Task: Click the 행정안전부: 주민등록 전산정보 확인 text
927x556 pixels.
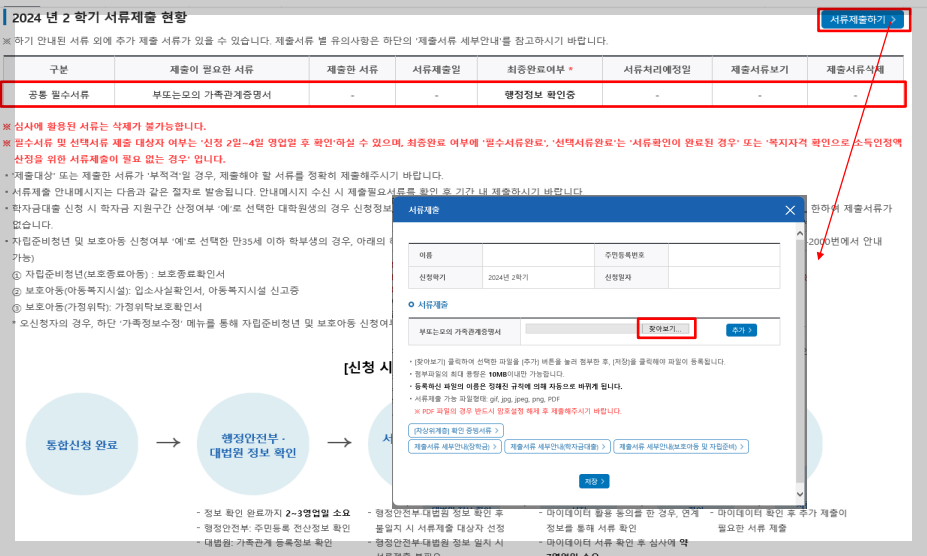Action: coord(273,528)
